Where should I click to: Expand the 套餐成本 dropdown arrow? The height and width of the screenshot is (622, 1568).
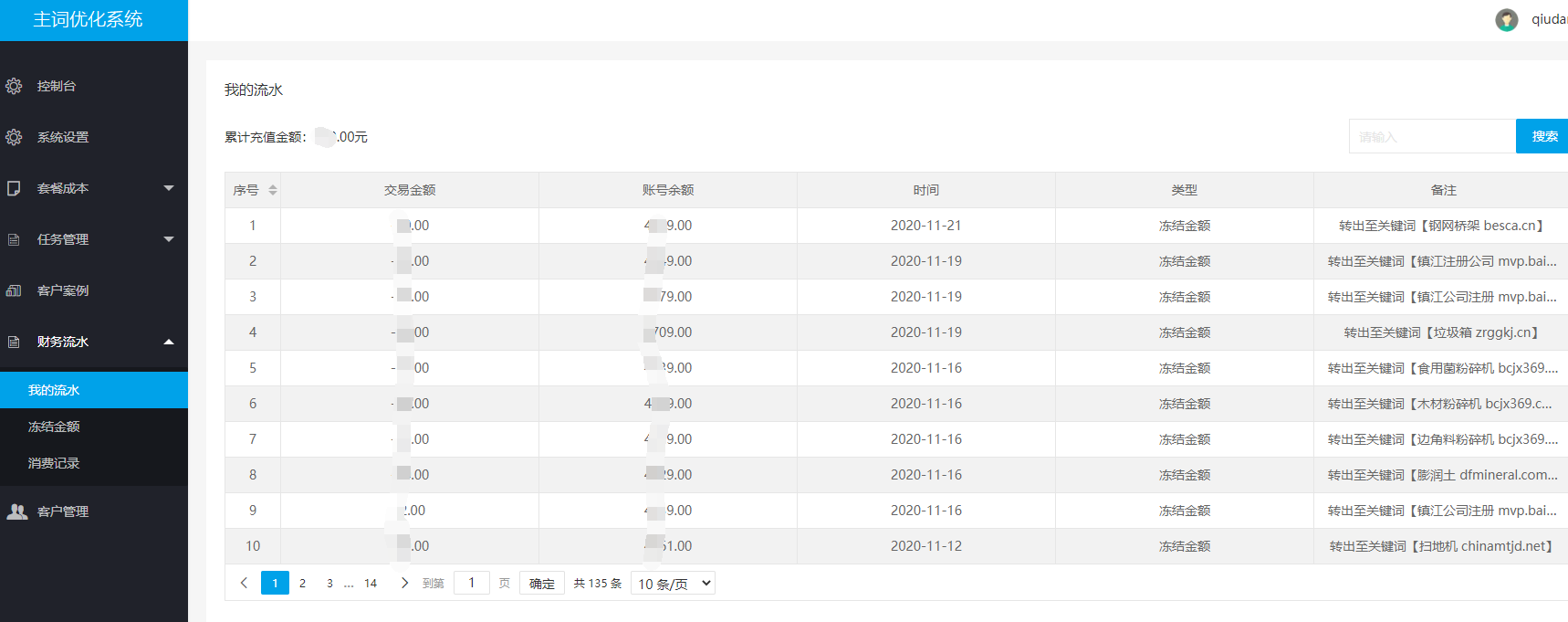click(x=169, y=188)
